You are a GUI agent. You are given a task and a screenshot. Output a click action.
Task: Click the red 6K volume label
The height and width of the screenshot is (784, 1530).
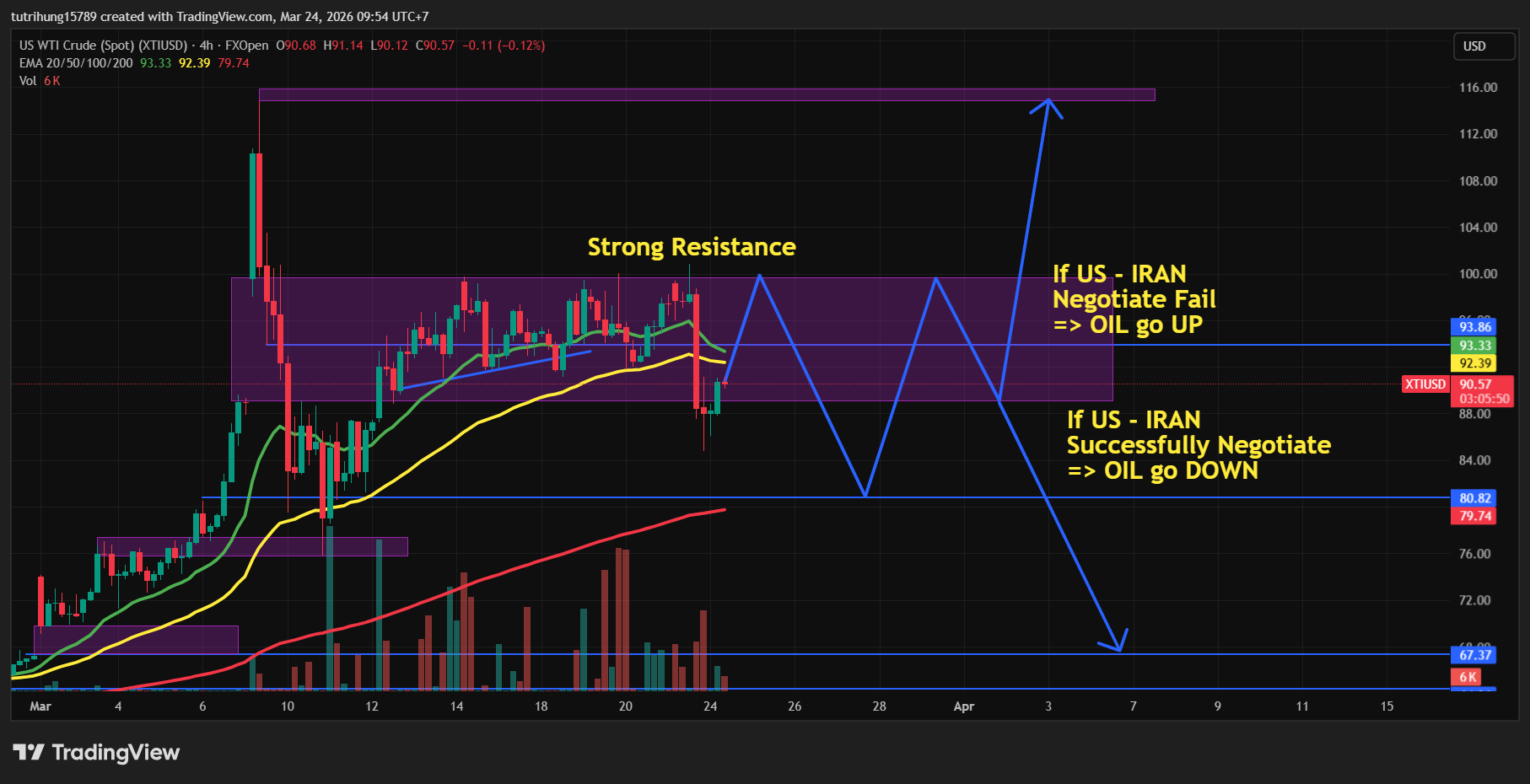(x=1468, y=677)
